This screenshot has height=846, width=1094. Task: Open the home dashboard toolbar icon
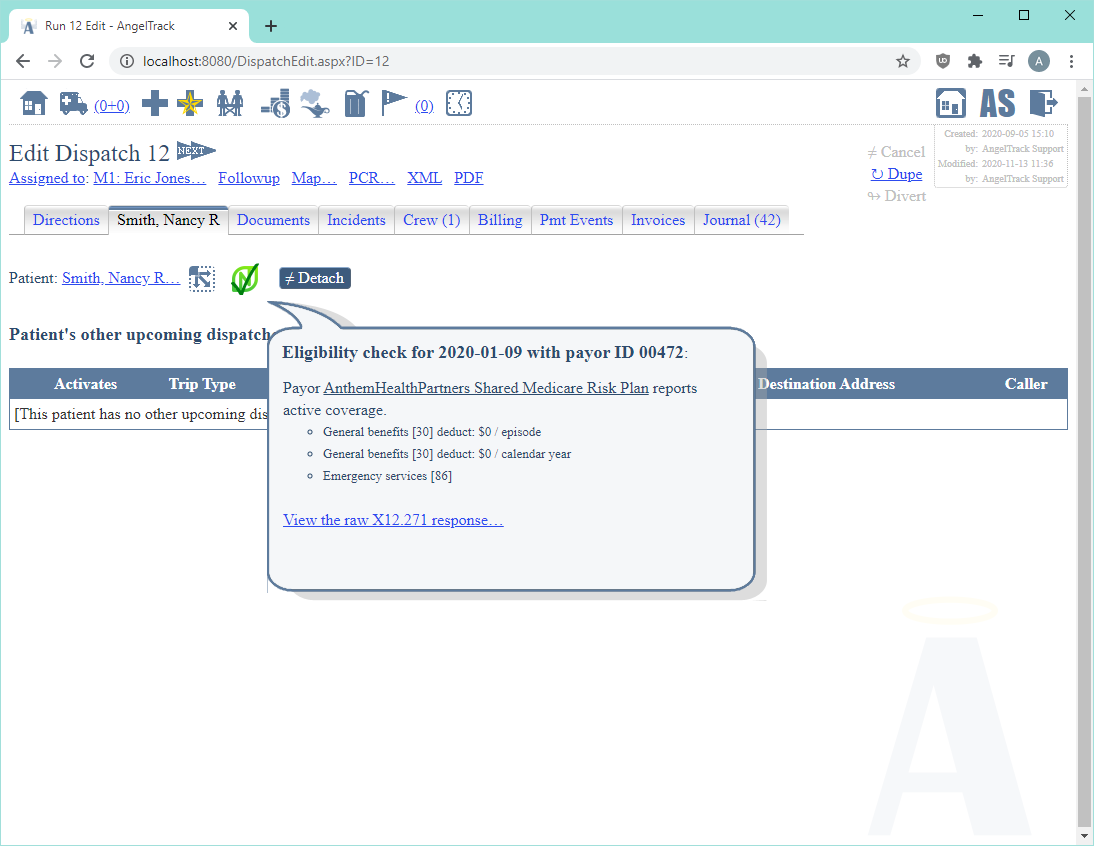click(x=33, y=103)
